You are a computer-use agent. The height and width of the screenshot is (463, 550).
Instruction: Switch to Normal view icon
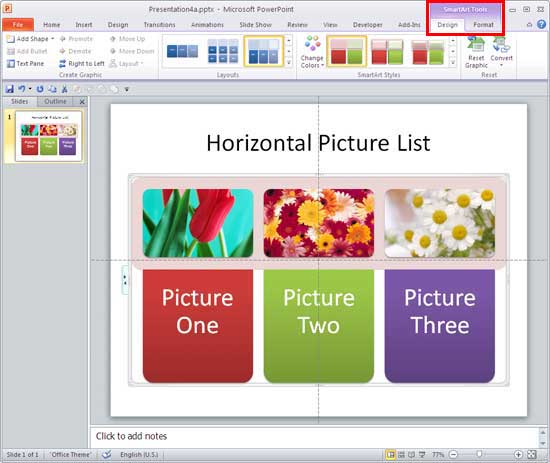click(390, 455)
